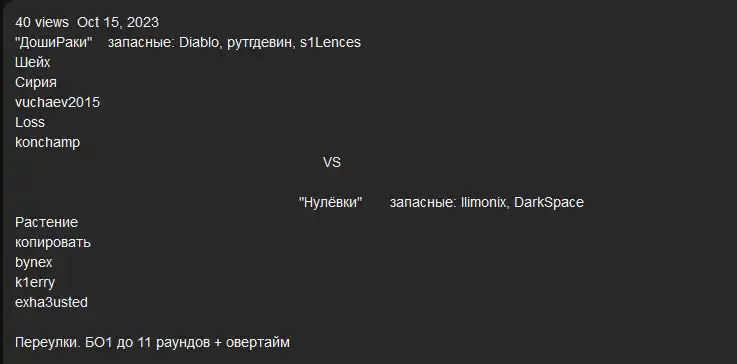Click player name Сирия
This screenshot has width=737, height=364.
point(36,82)
